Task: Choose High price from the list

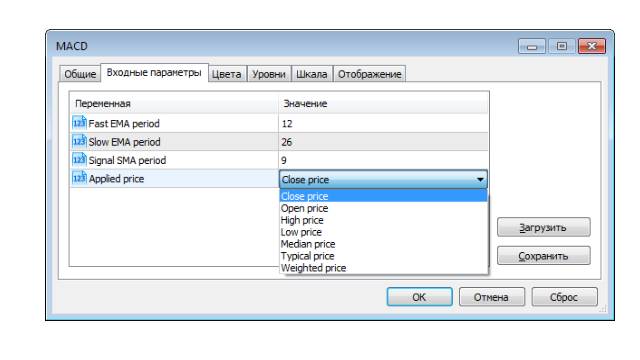Action: tap(384, 220)
